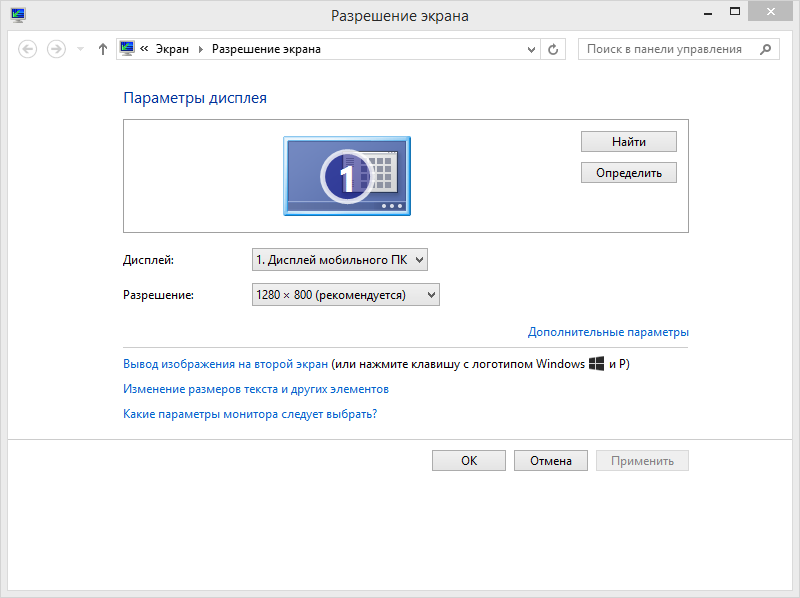
Task: Open the 'Дисплей' dropdown list
Action: (x=340, y=260)
